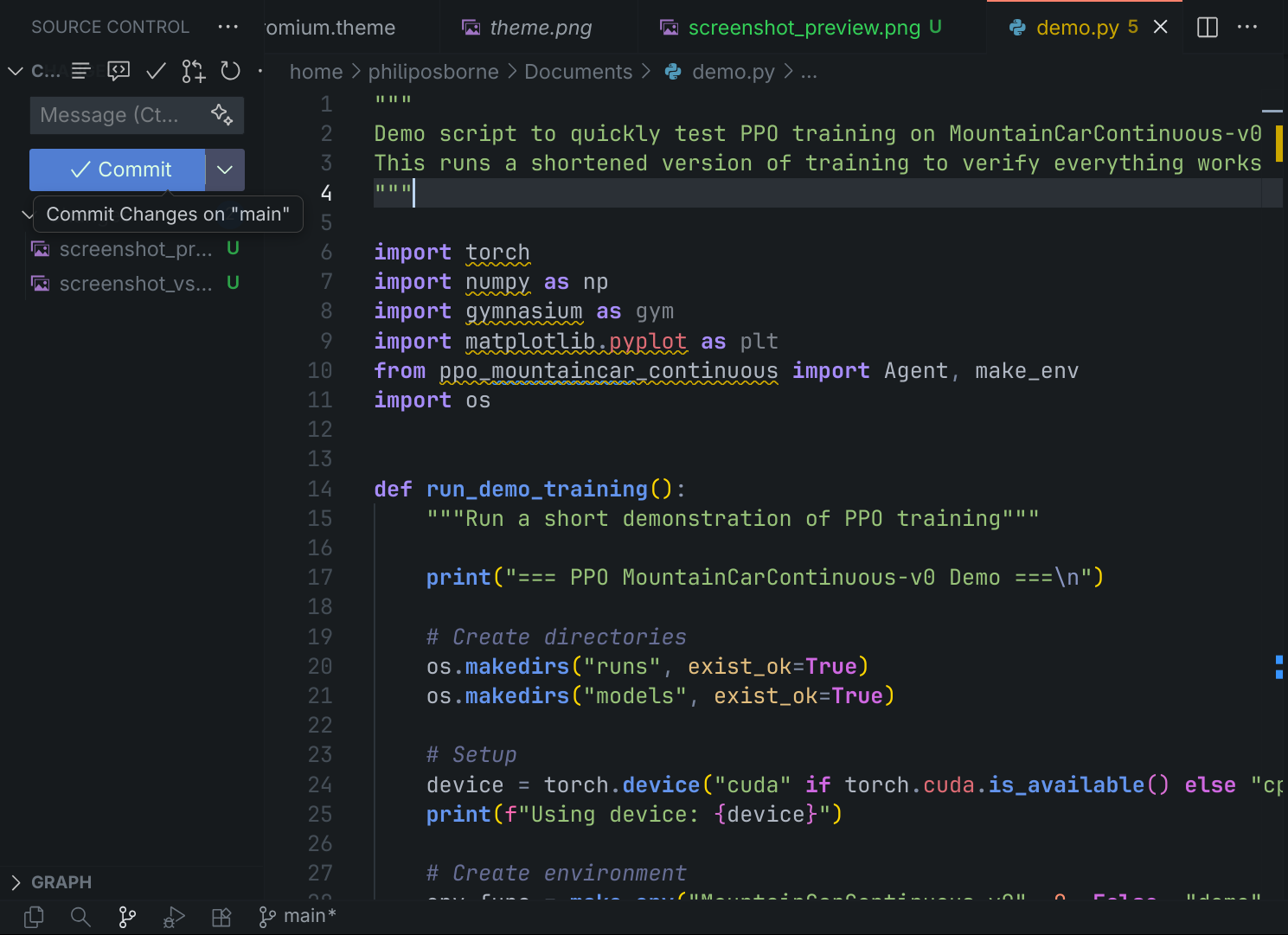Click the image icon on theme.png tab
The image size is (1288, 935).
tap(471, 28)
